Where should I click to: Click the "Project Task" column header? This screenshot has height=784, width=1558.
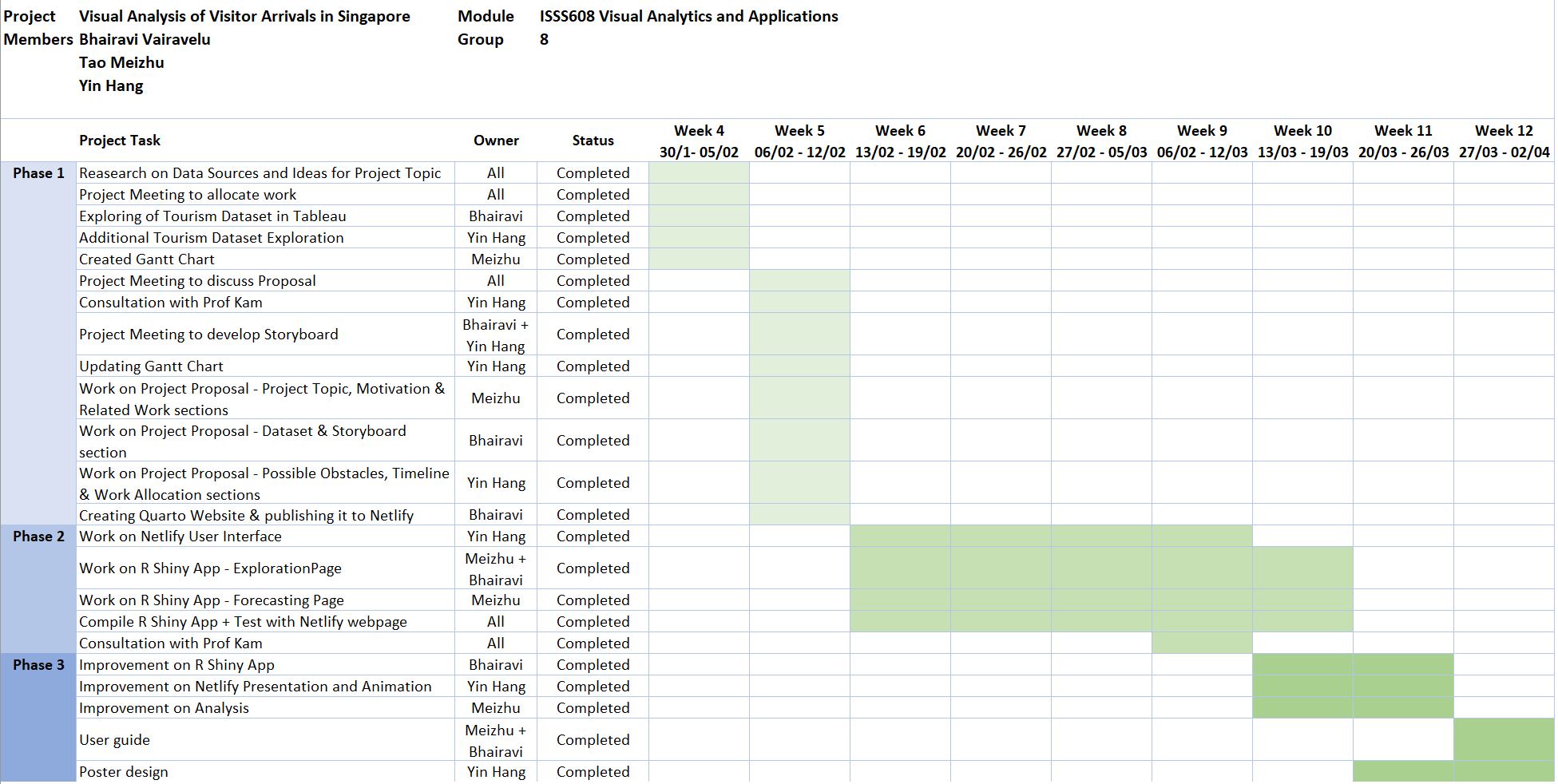coord(120,141)
